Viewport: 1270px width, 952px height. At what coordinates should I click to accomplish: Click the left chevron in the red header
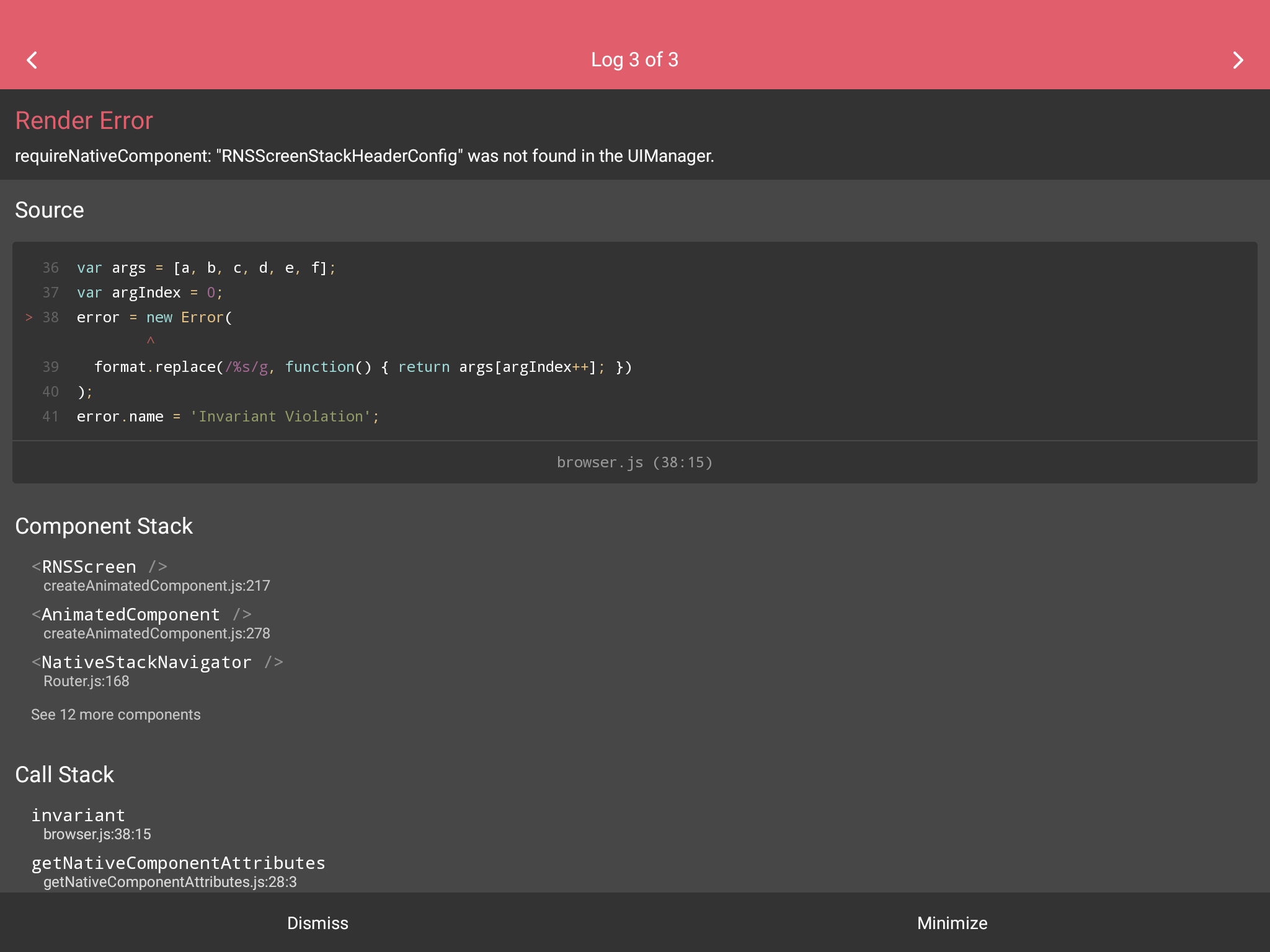(x=32, y=59)
